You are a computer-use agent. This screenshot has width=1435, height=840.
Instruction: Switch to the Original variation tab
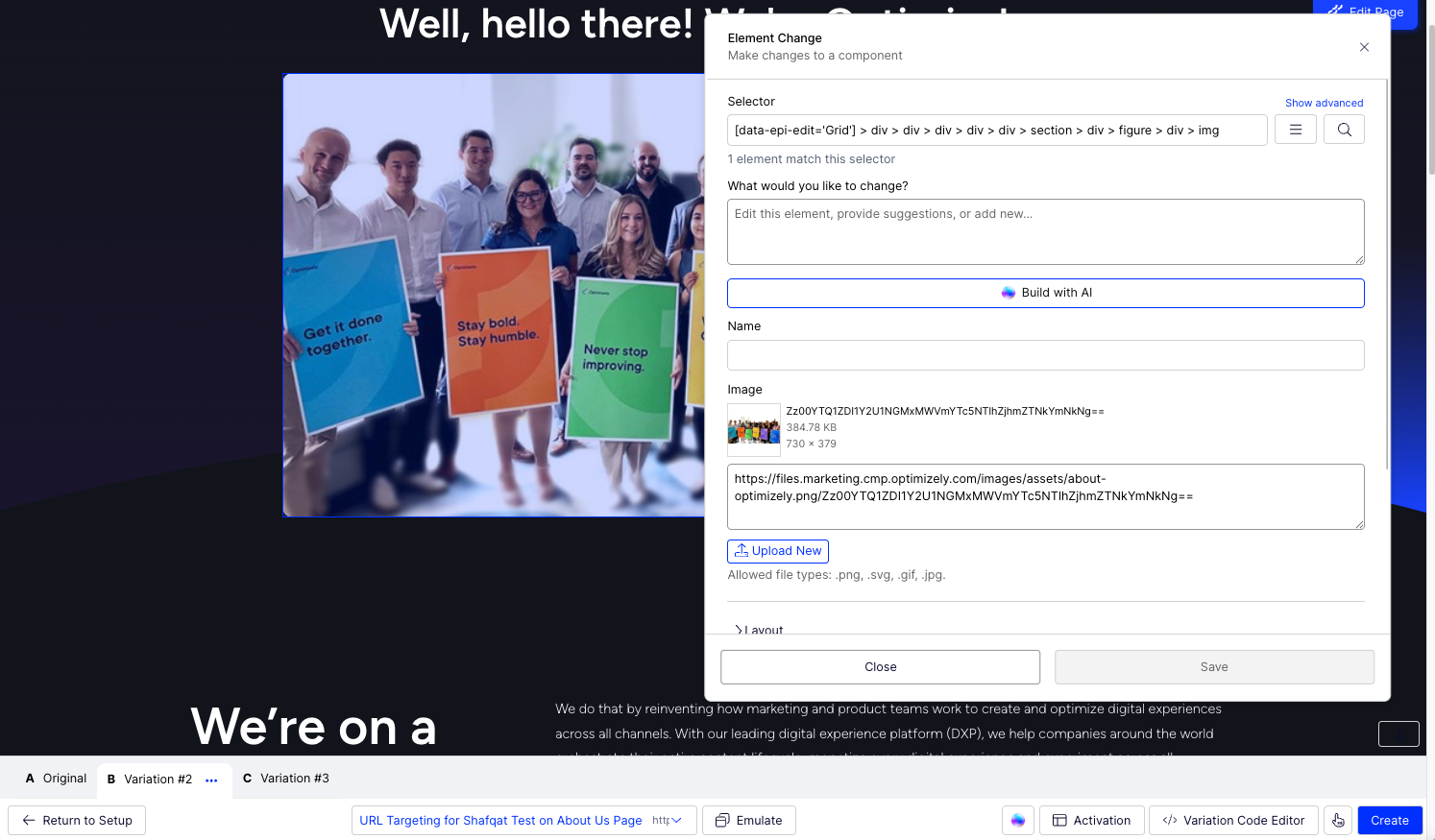57,779
